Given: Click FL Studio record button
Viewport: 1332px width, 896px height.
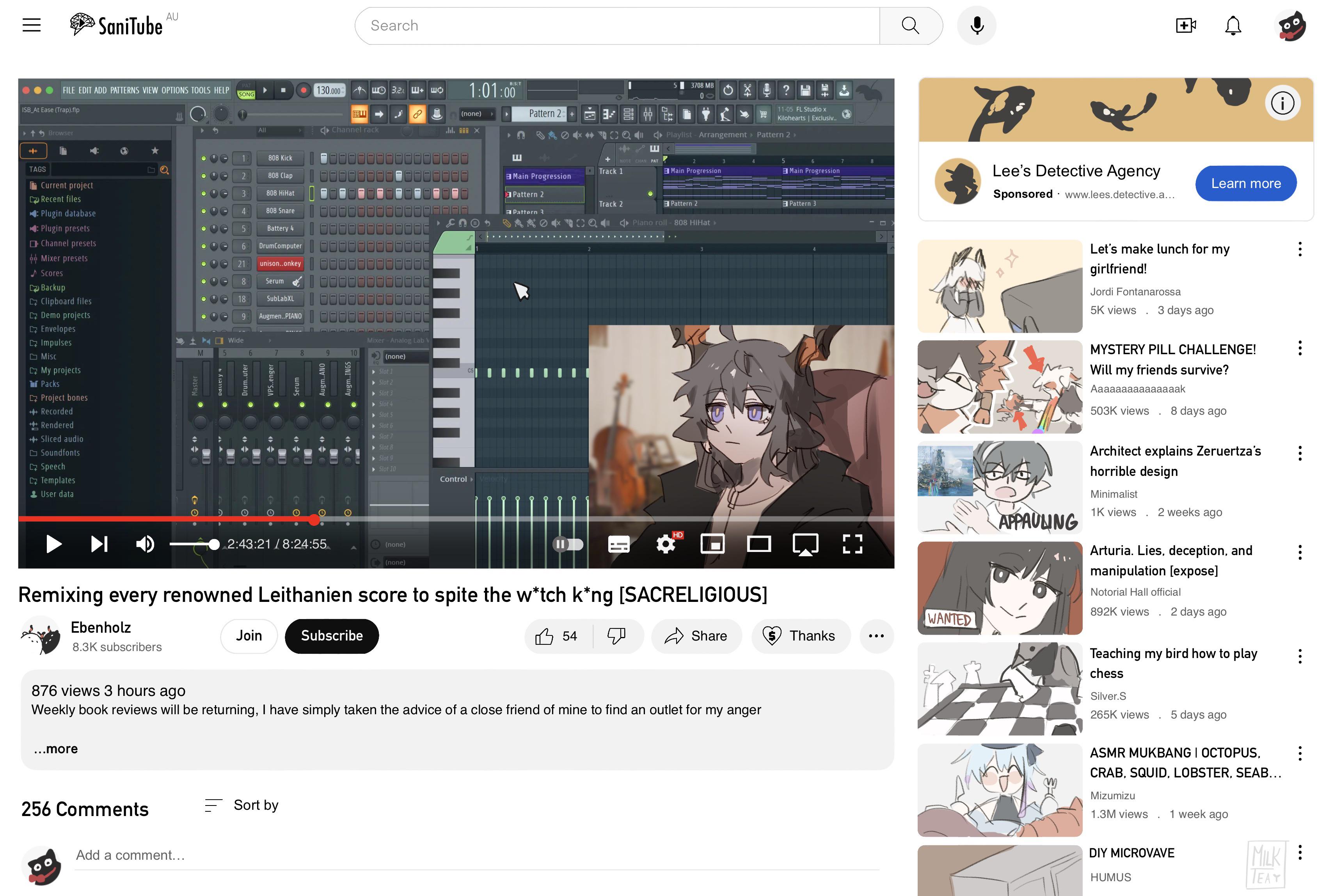Looking at the screenshot, I should click(304, 90).
